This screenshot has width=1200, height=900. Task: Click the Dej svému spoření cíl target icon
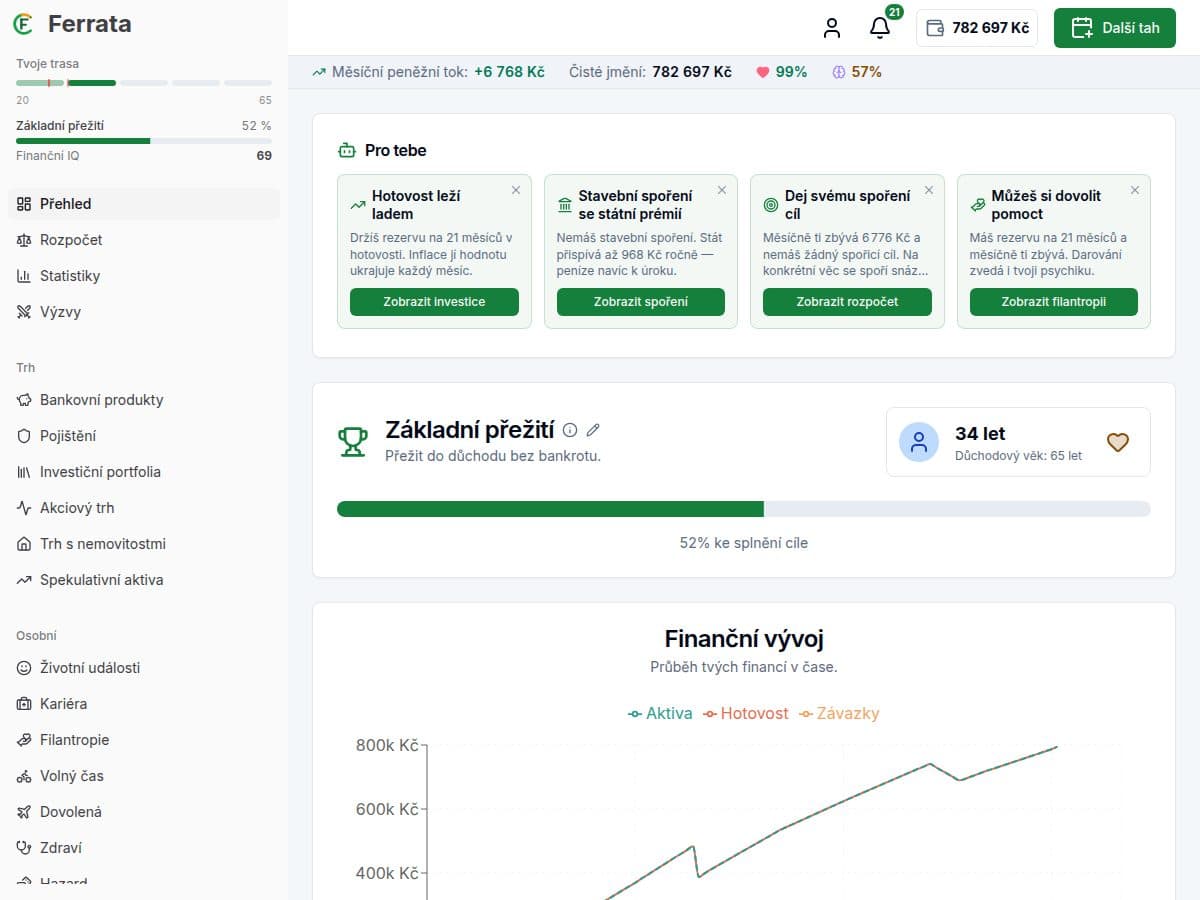pos(771,205)
